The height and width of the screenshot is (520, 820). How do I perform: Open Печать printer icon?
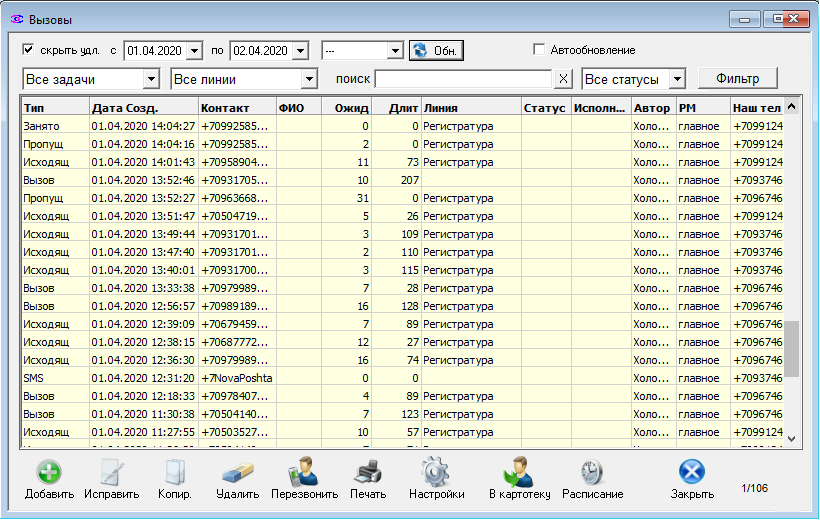click(368, 472)
